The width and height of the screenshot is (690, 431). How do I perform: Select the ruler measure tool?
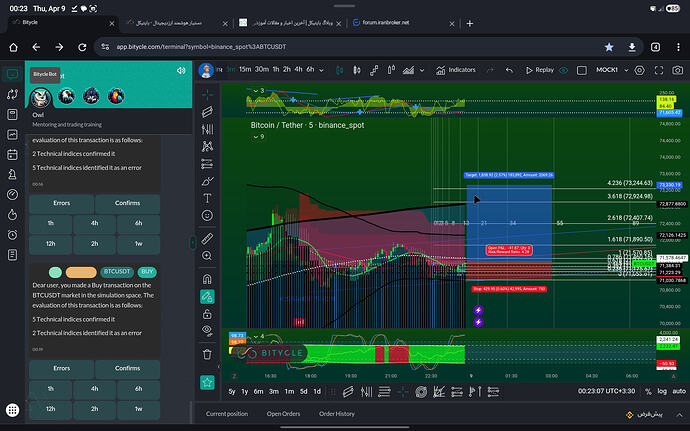point(207,239)
